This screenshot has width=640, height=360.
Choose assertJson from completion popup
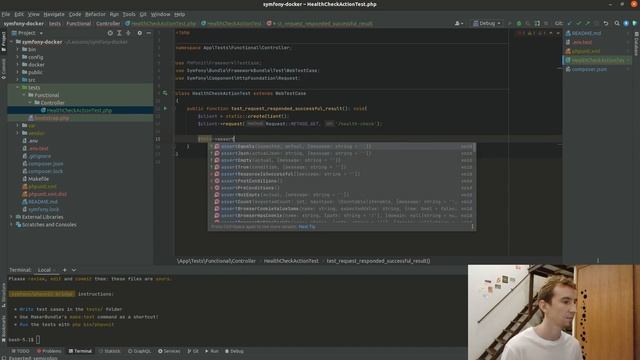pos(342,153)
